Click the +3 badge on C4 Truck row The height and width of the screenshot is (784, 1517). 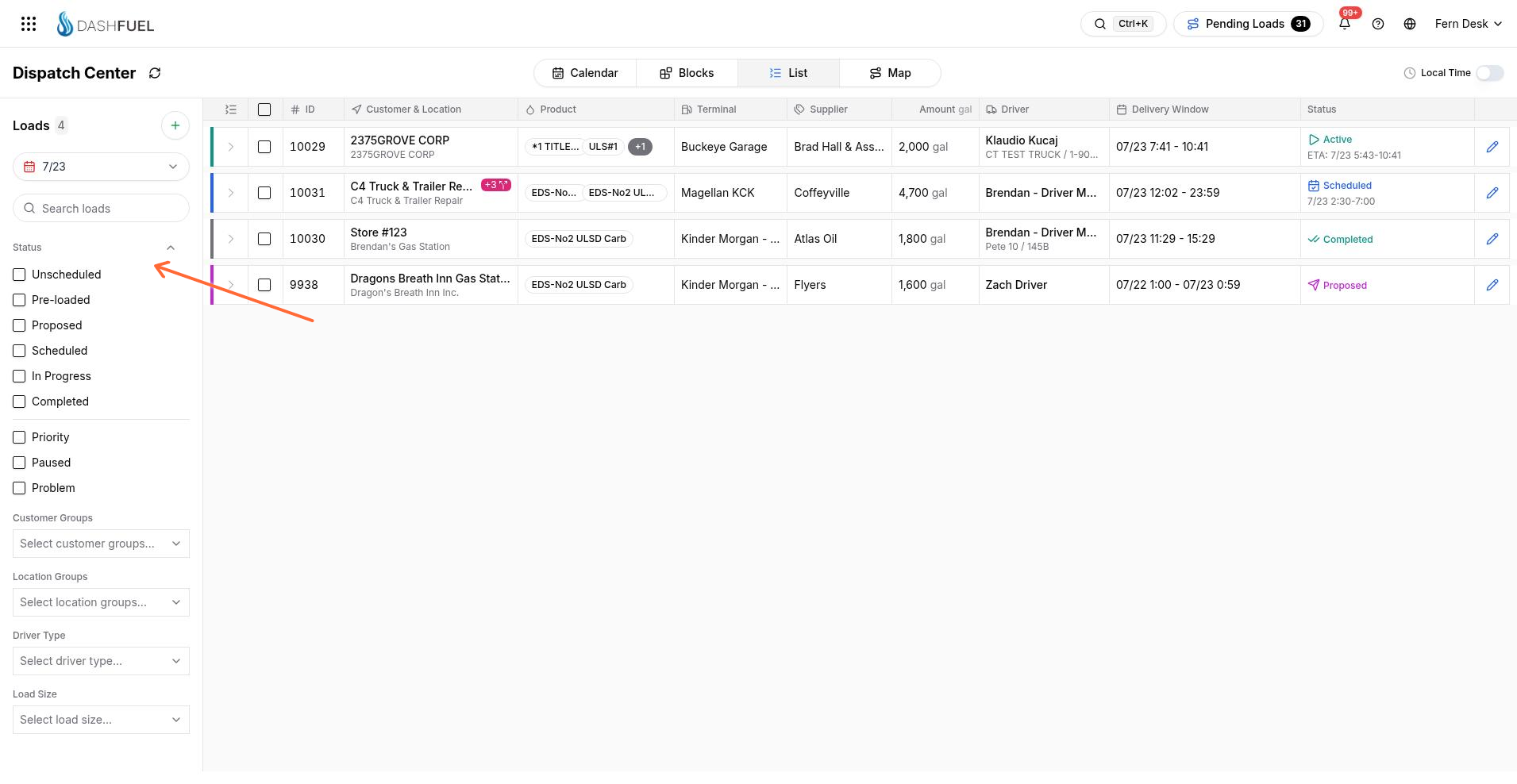pyautogui.click(x=496, y=185)
